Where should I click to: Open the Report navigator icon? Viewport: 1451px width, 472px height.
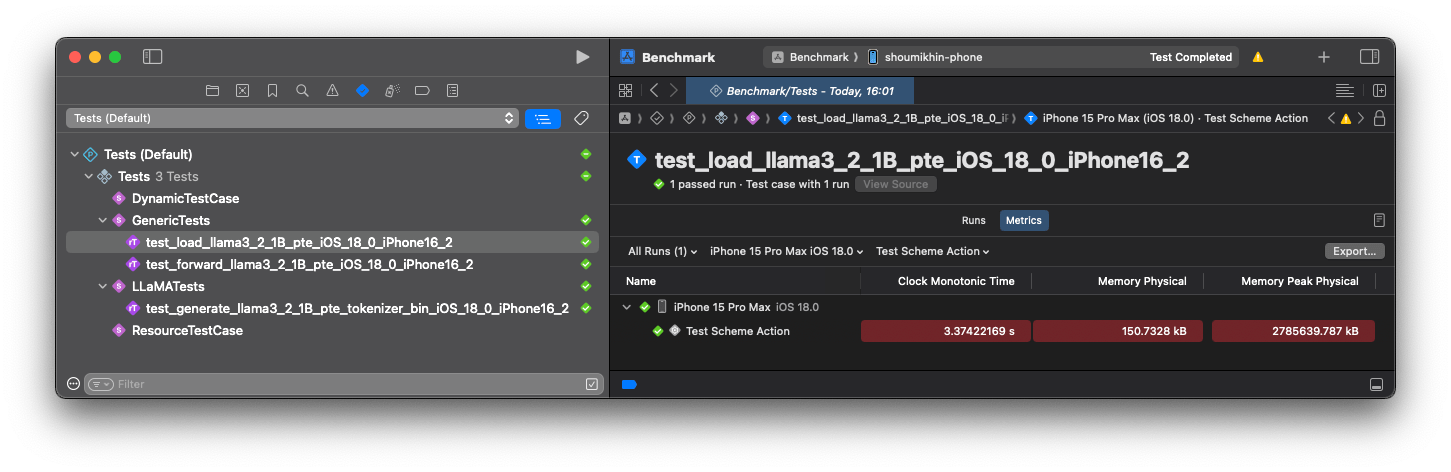click(452, 90)
